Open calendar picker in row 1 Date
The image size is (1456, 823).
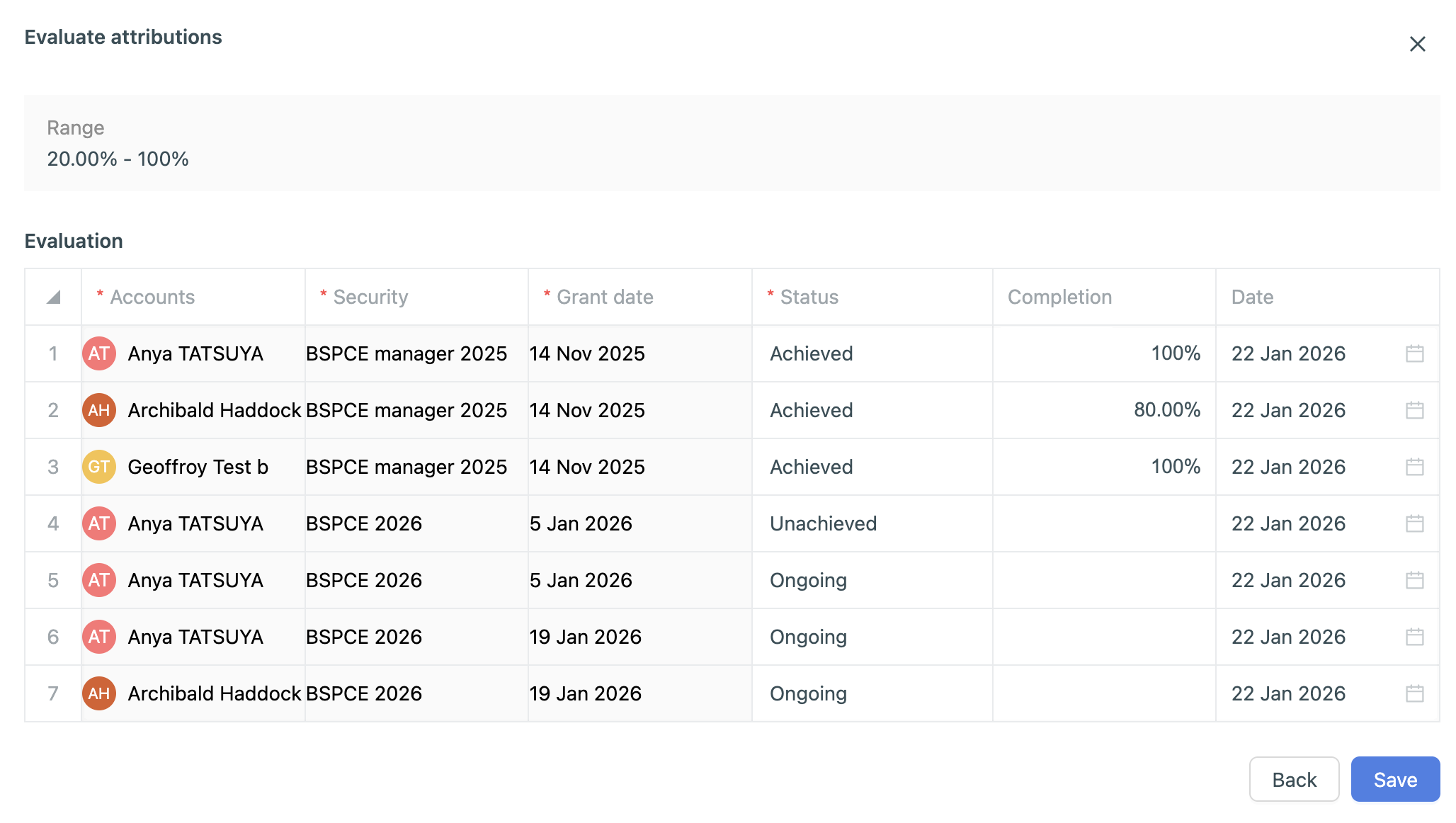(x=1414, y=353)
